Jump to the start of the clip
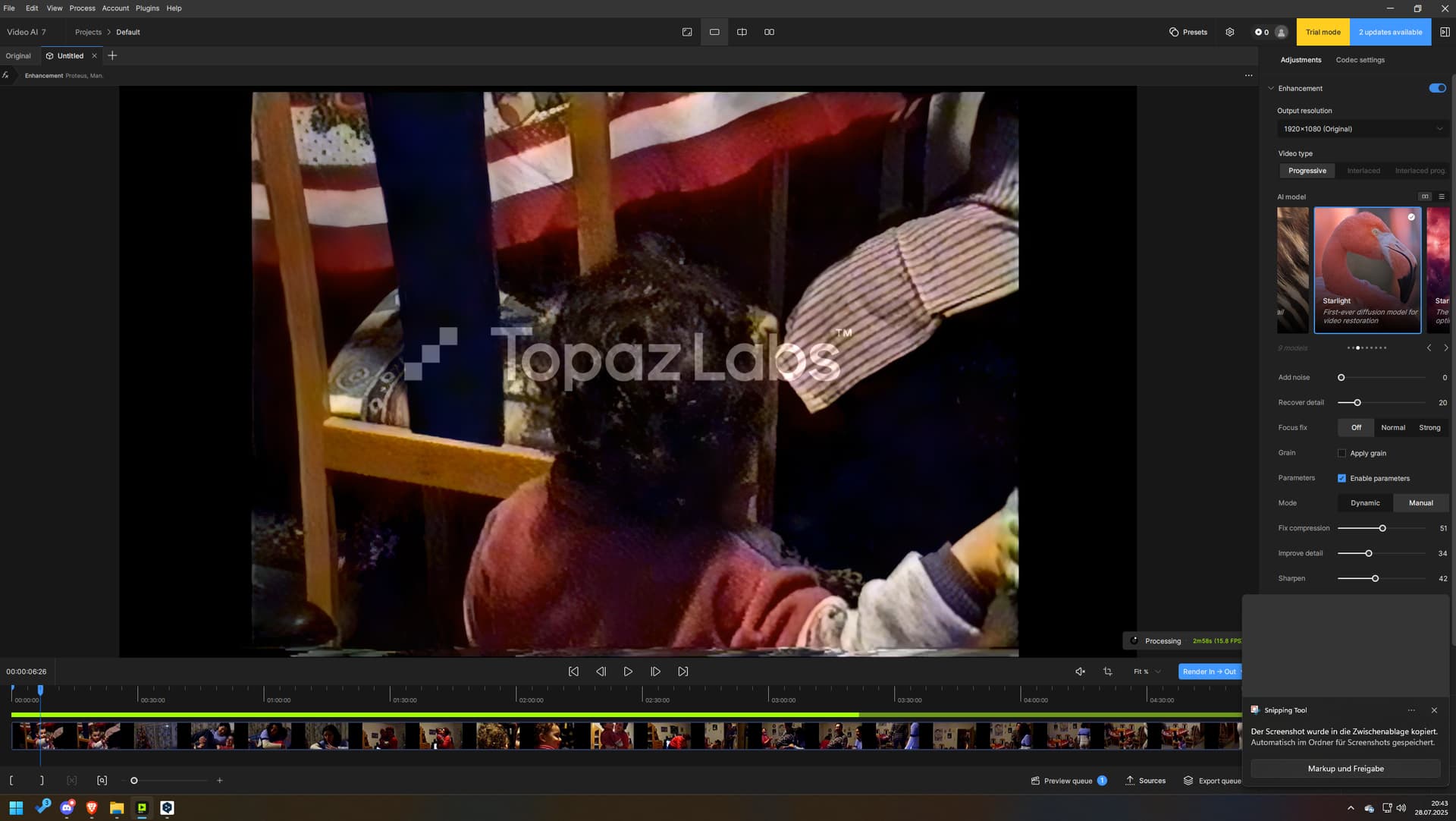Viewport: 1456px width, 821px height. pyautogui.click(x=573, y=672)
